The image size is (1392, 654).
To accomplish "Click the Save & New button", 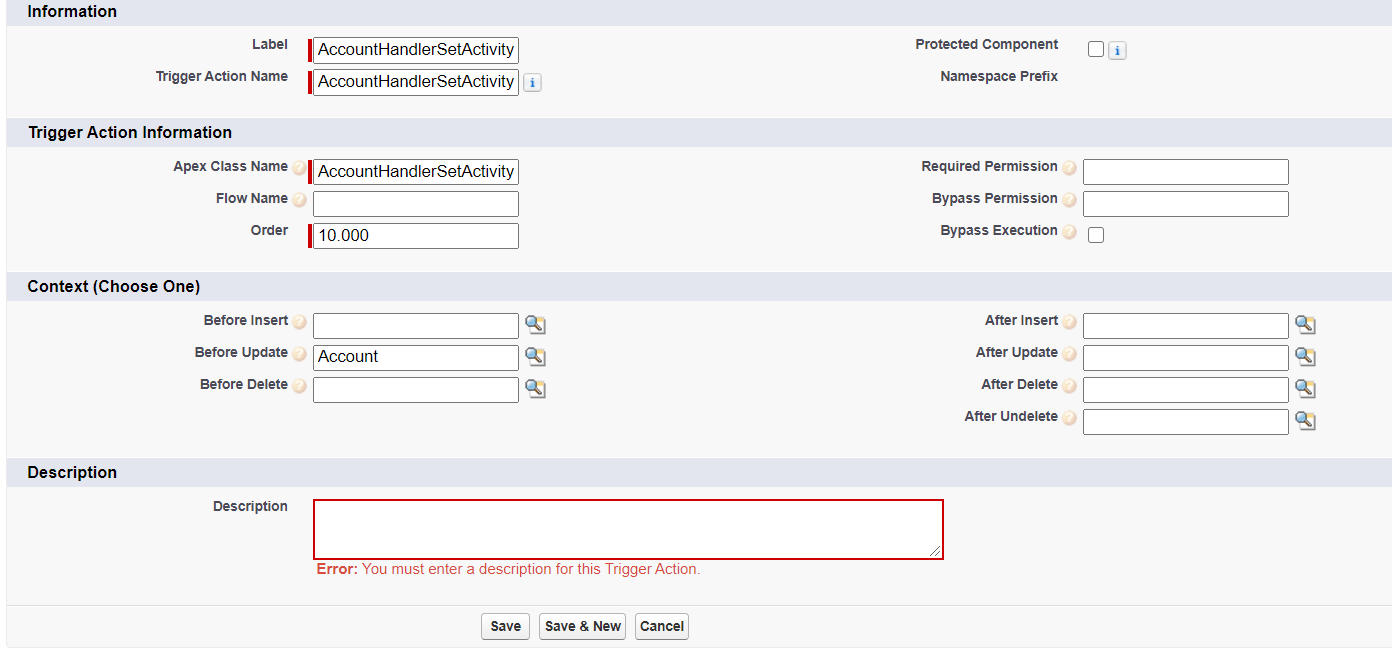I will (582, 626).
